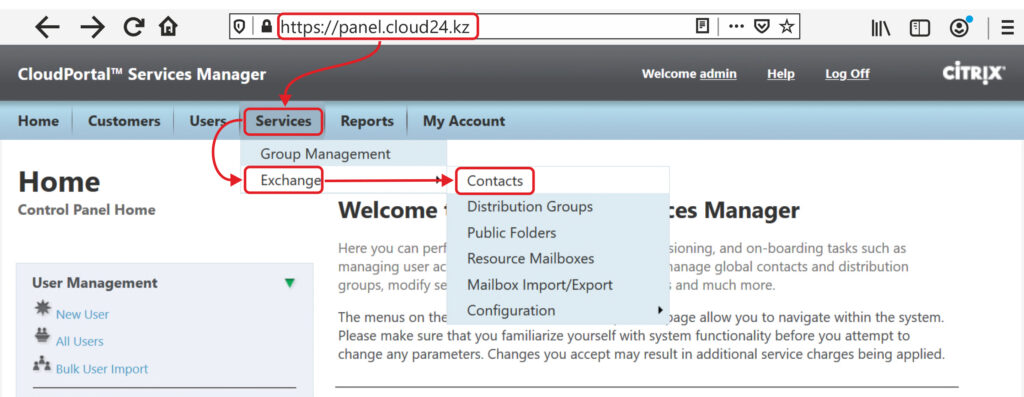Open the browser hamburger menu
This screenshot has width=1024, height=397.
click(x=1008, y=27)
